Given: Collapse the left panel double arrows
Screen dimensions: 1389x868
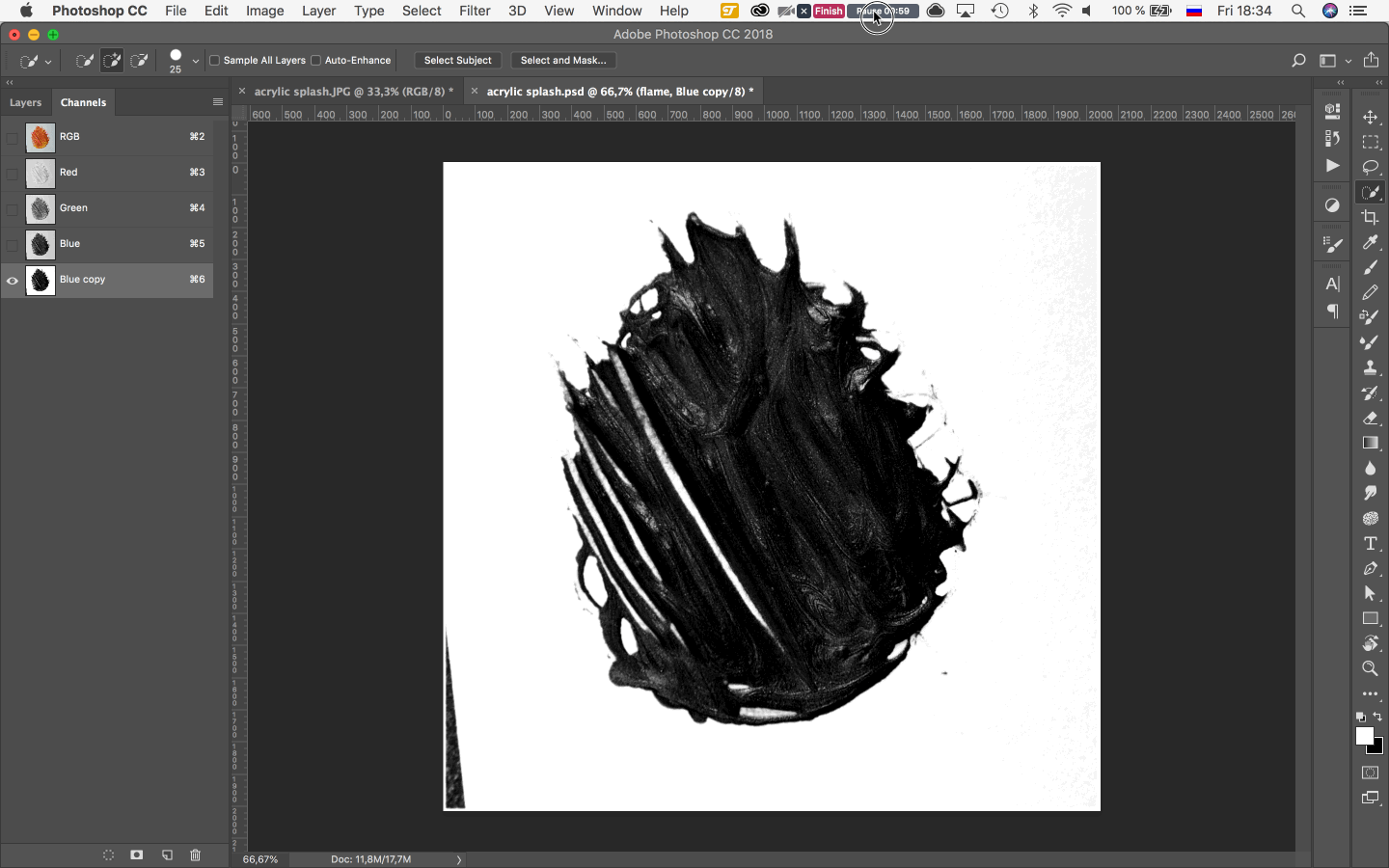Looking at the screenshot, I should pyautogui.click(x=10, y=83).
